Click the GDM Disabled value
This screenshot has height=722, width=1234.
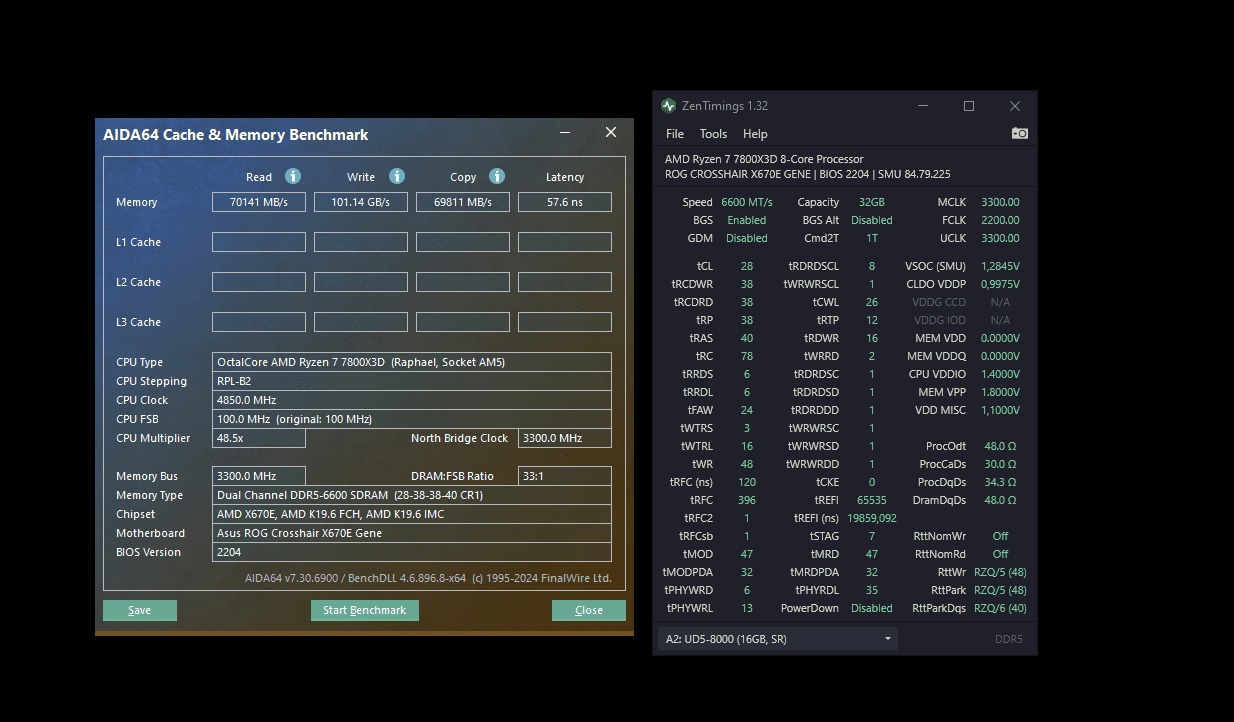tap(747, 238)
